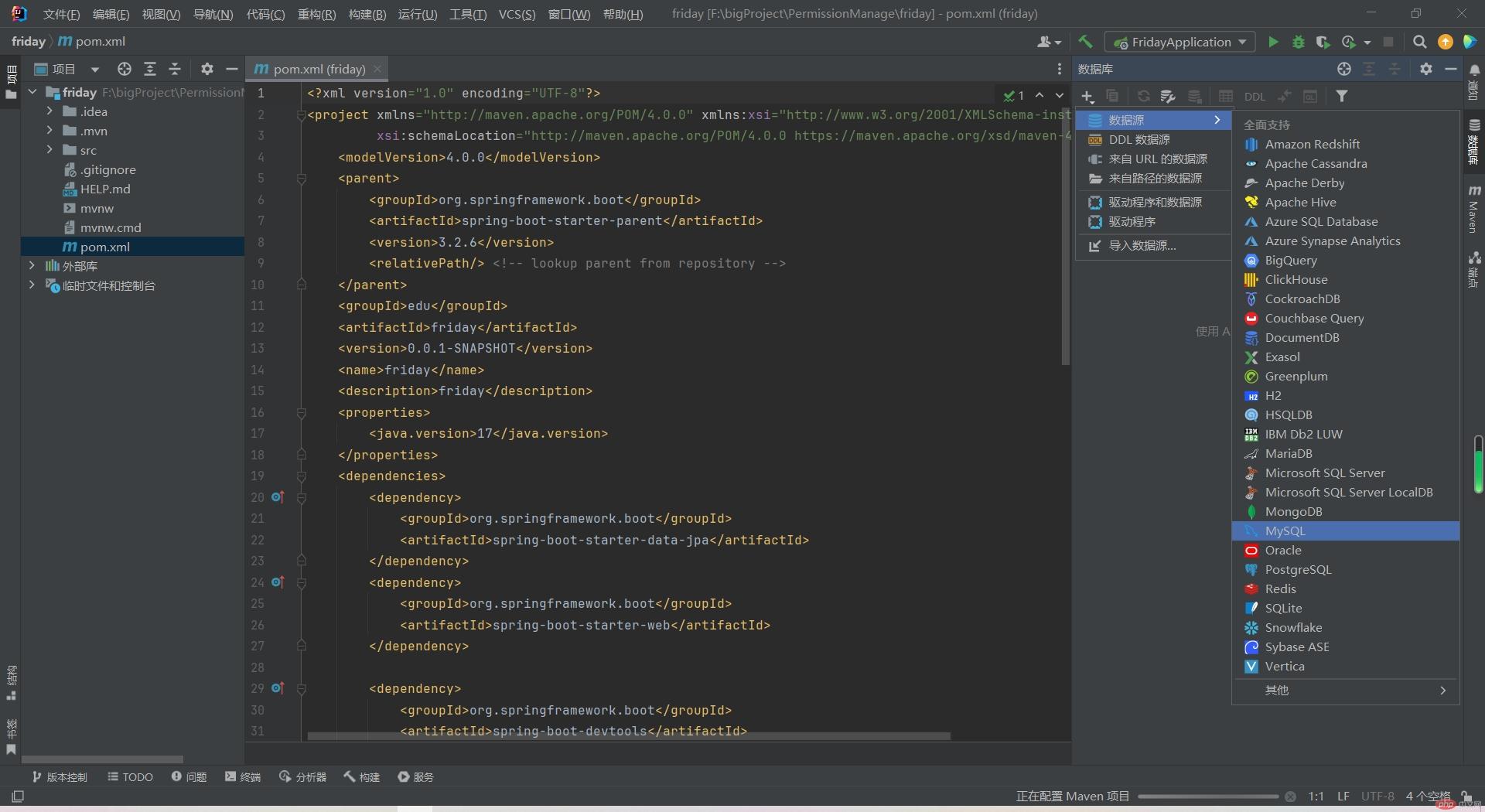
Task: Open the 文件(F) menu
Action: pos(61,14)
